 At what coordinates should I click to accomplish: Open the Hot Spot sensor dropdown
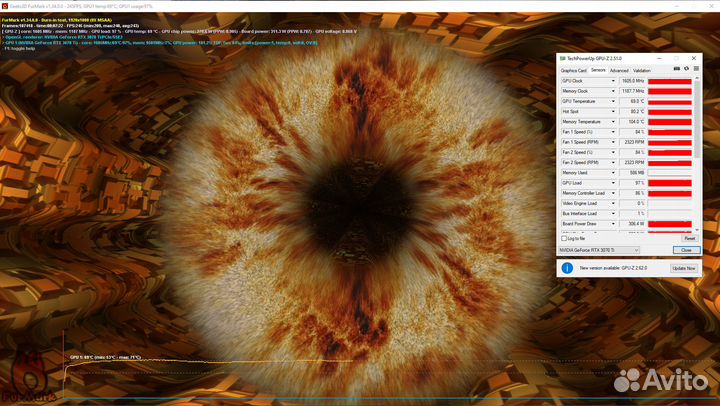[614, 111]
